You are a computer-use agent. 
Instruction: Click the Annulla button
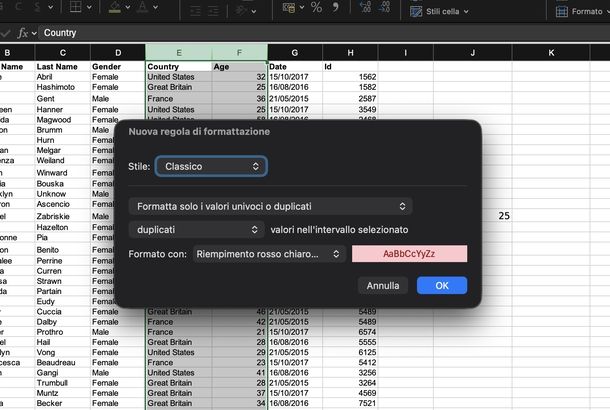tap(383, 286)
